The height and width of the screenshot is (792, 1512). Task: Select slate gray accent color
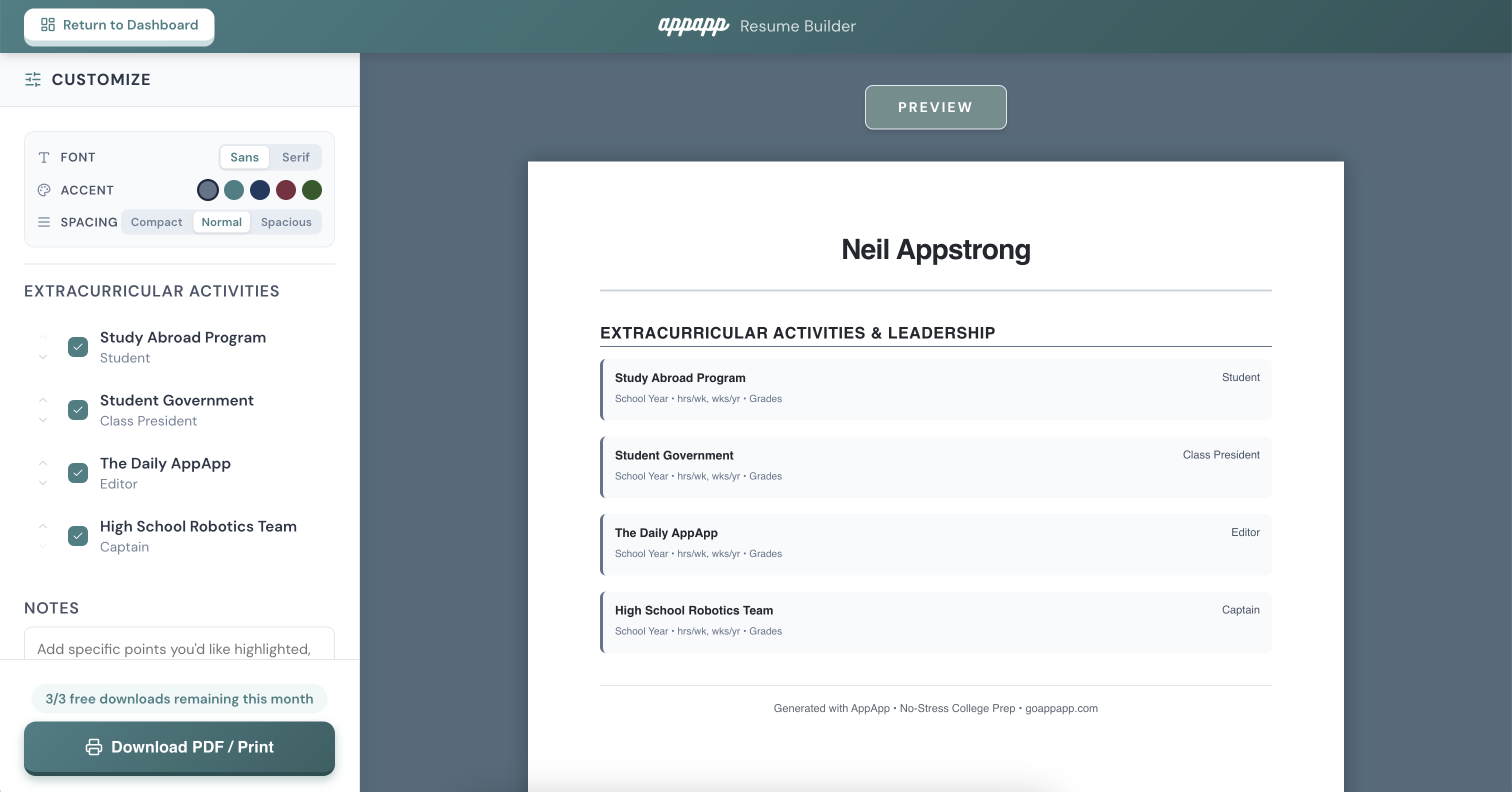[x=208, y=190]
